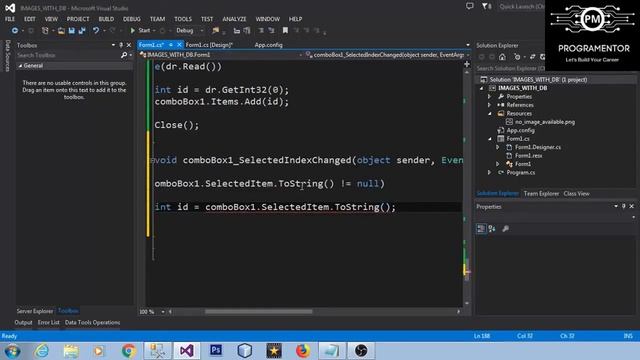Screen dimensions: 640x360
Task: Click the Search Solution Explorer field
Action: coord(510,68)
